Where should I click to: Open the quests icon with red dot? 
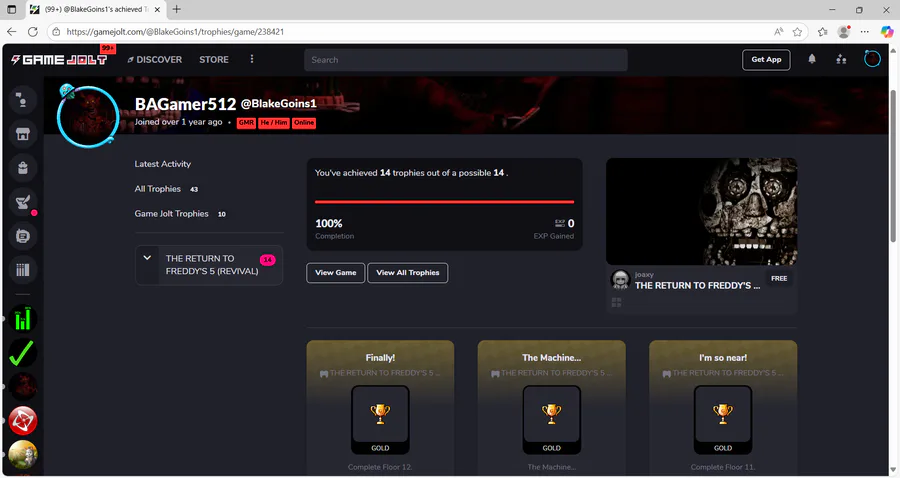pyautogui.click(x=22, y=202)
